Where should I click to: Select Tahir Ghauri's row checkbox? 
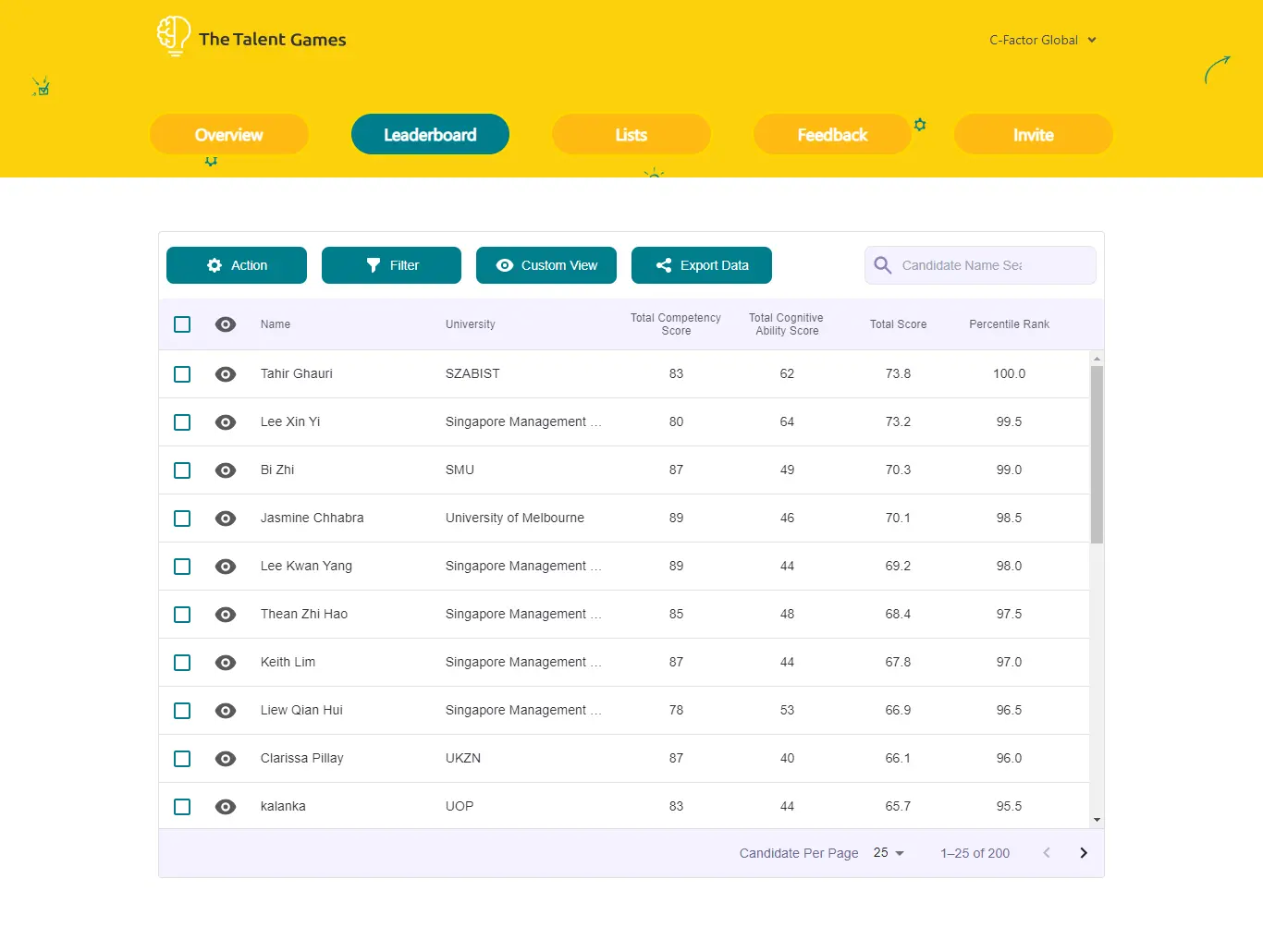point(182,374)
